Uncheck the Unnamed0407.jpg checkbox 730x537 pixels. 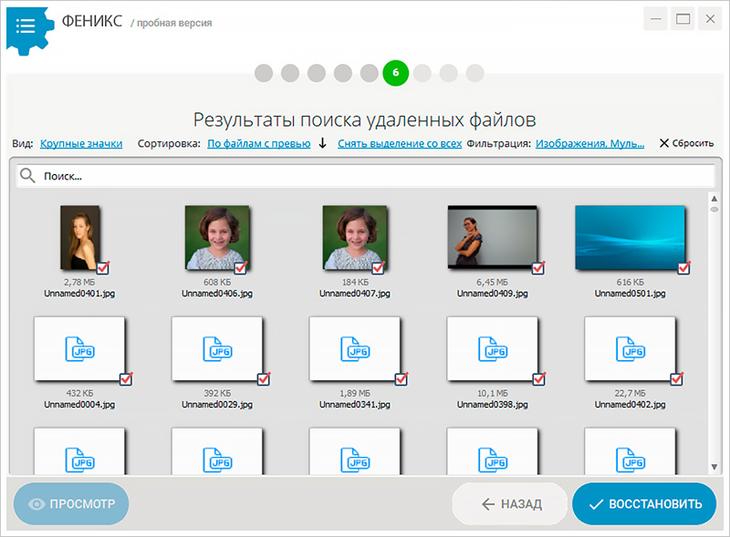point(378,268)
